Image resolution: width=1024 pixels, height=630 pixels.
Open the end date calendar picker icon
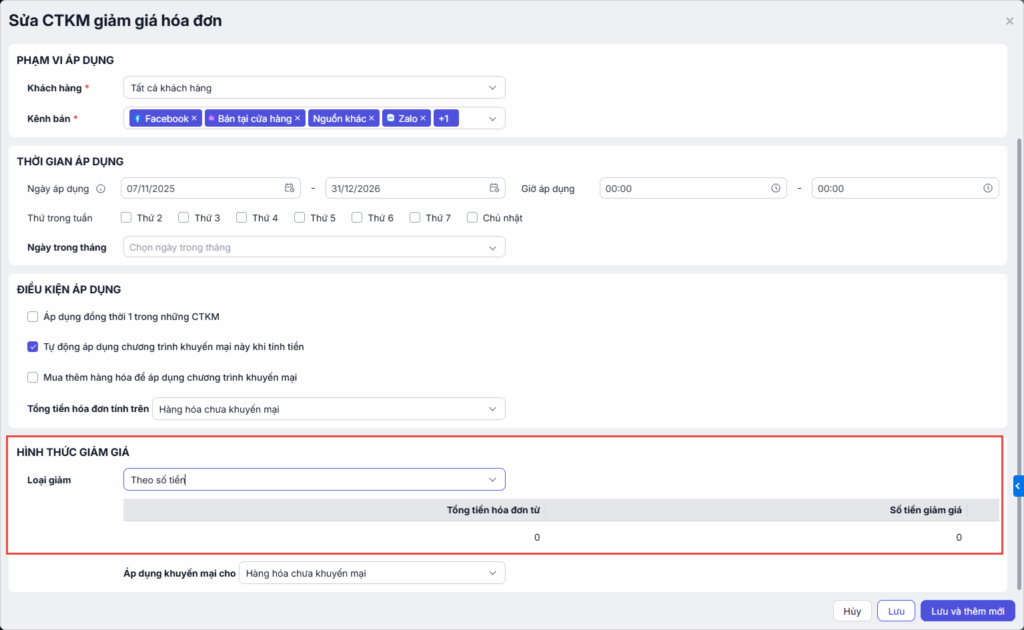(494, 188)
